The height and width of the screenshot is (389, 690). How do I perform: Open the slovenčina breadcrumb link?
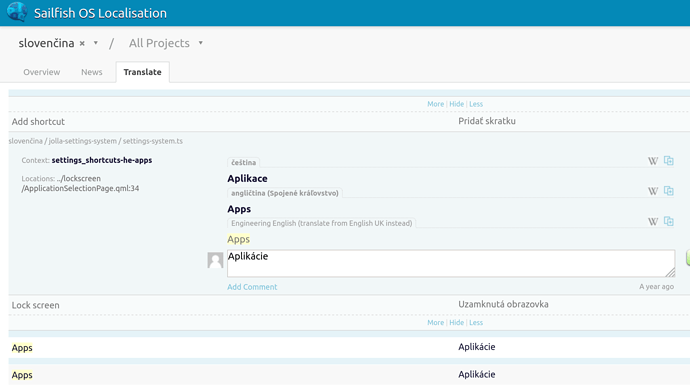point(26,141)
